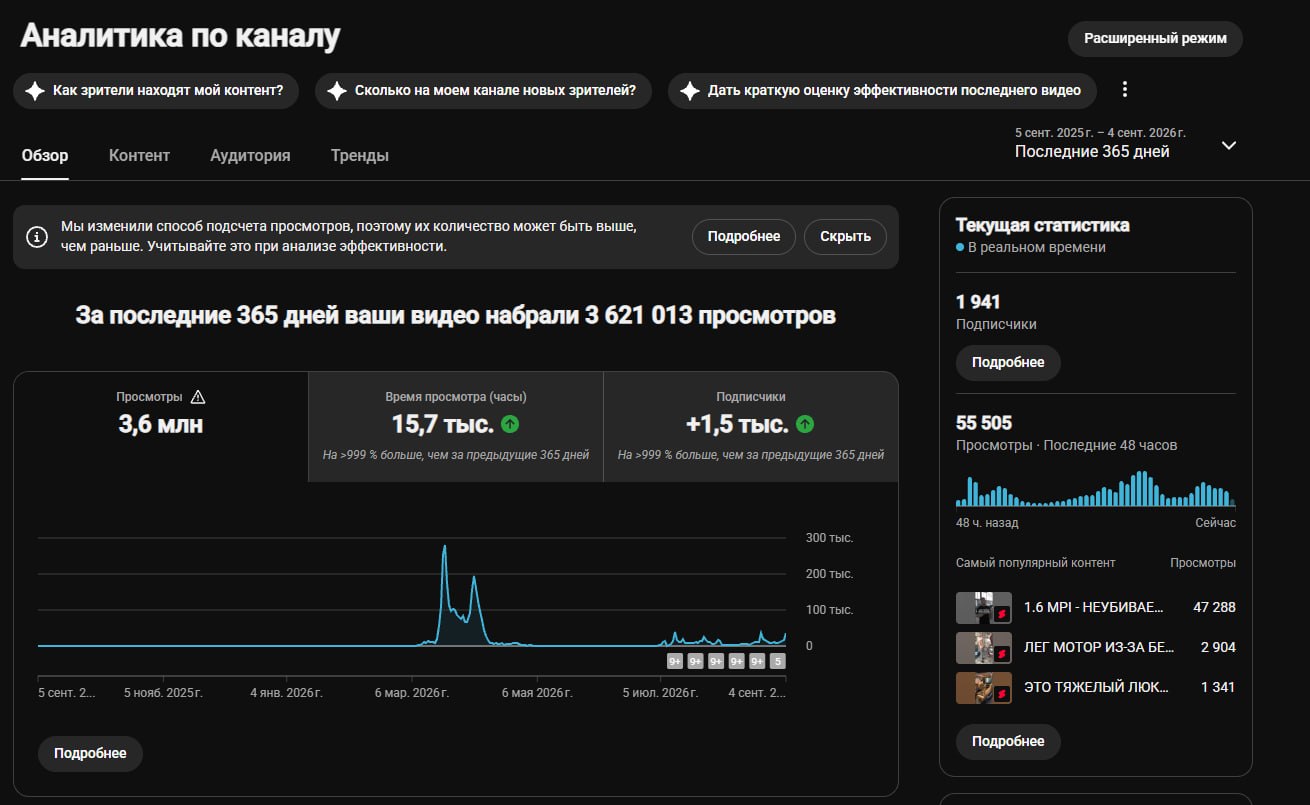Click the '47 288' views count

[1215, 607]
